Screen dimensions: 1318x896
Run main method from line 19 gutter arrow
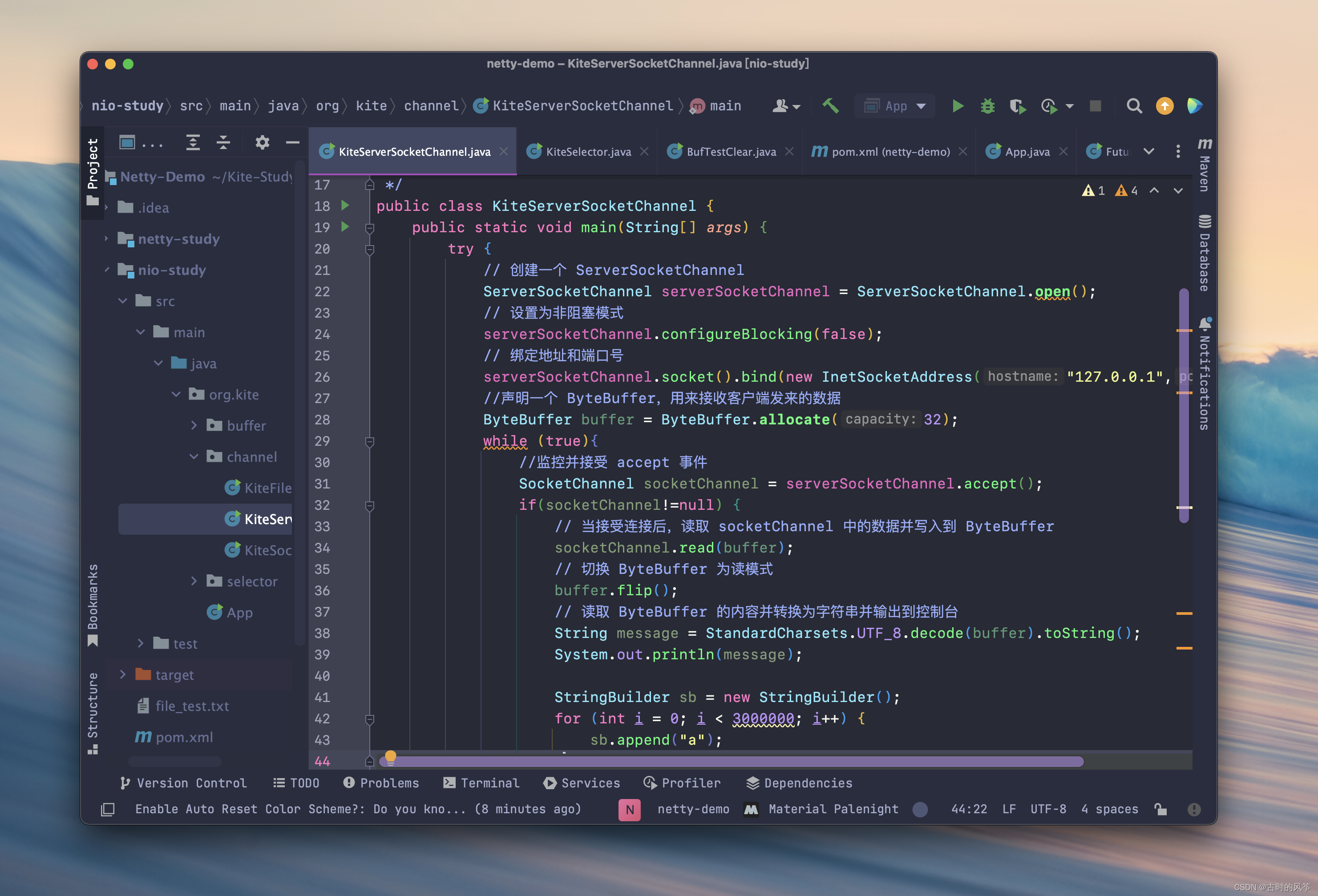coord(345,227)
